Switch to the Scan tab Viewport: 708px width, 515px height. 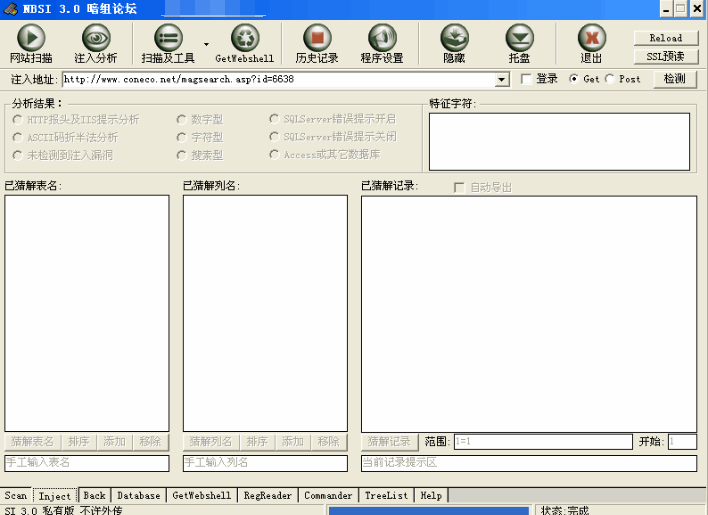(16, 496)
